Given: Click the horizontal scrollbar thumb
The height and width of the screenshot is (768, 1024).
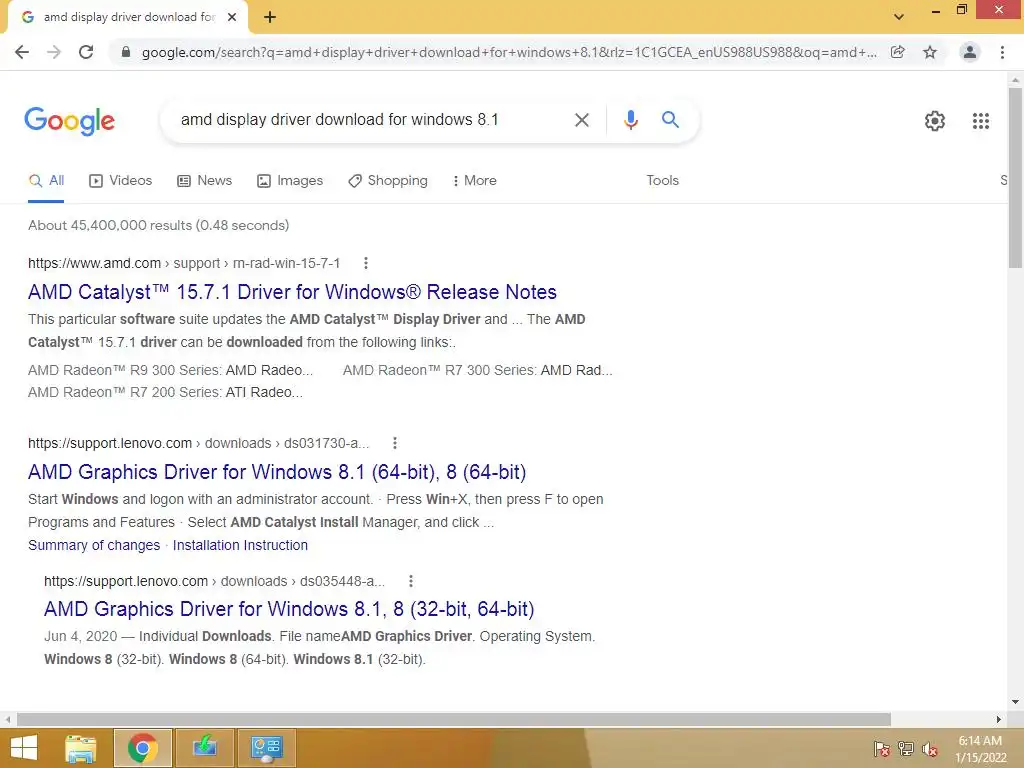Looking at the screenshot, I should point(453,719).
